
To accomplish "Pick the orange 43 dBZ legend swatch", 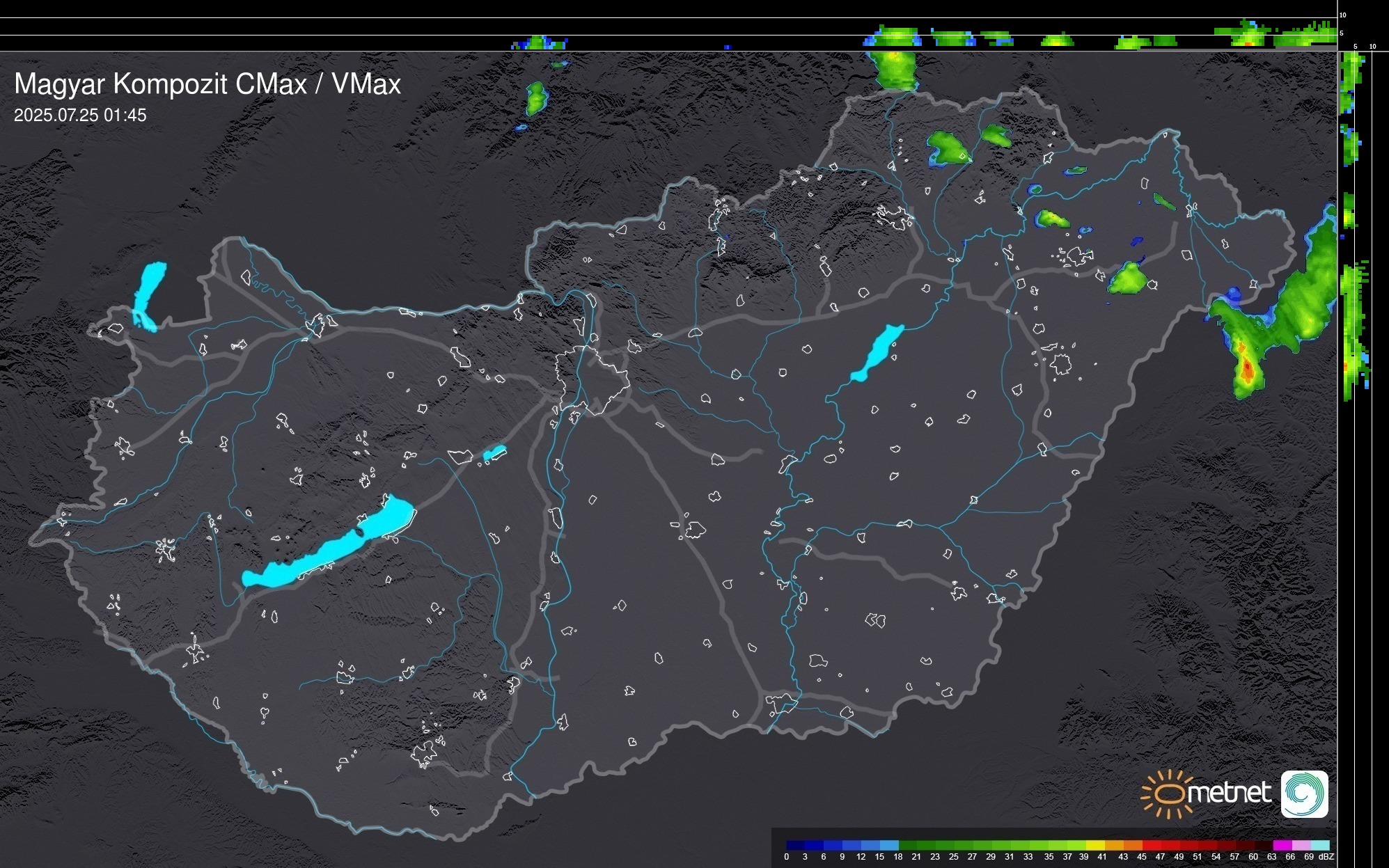I will 1132,845.
